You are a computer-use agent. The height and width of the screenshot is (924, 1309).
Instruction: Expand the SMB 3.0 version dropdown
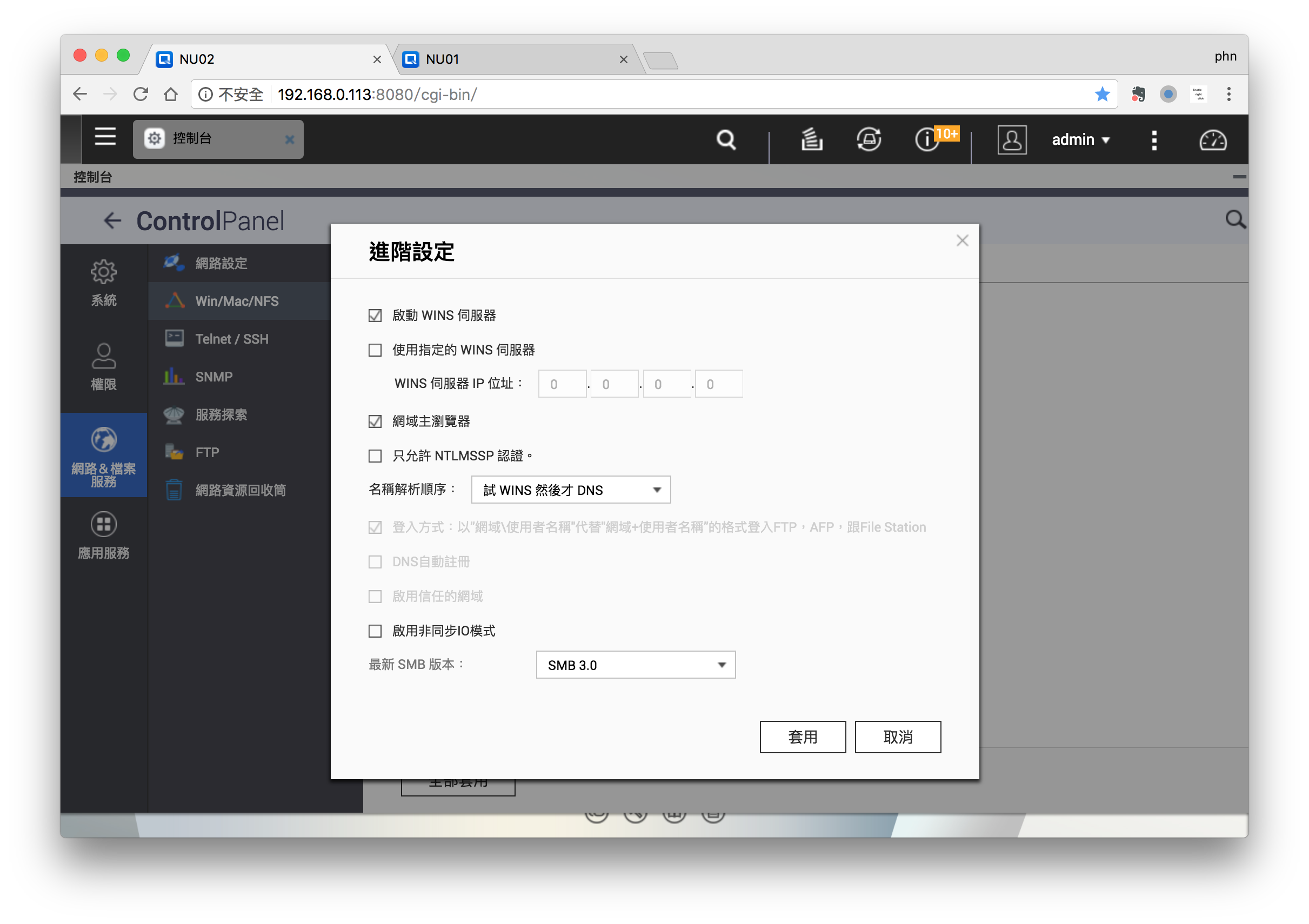[635, 665]
